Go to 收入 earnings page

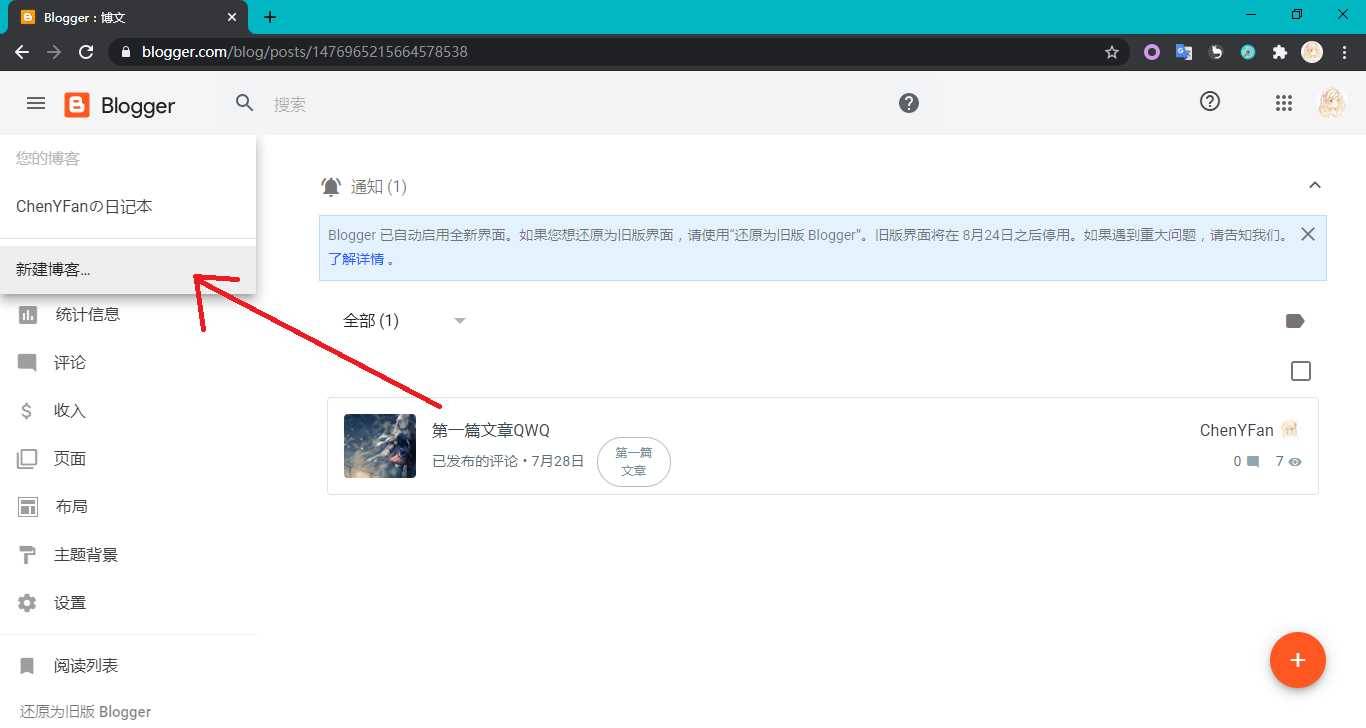(70, 410)
